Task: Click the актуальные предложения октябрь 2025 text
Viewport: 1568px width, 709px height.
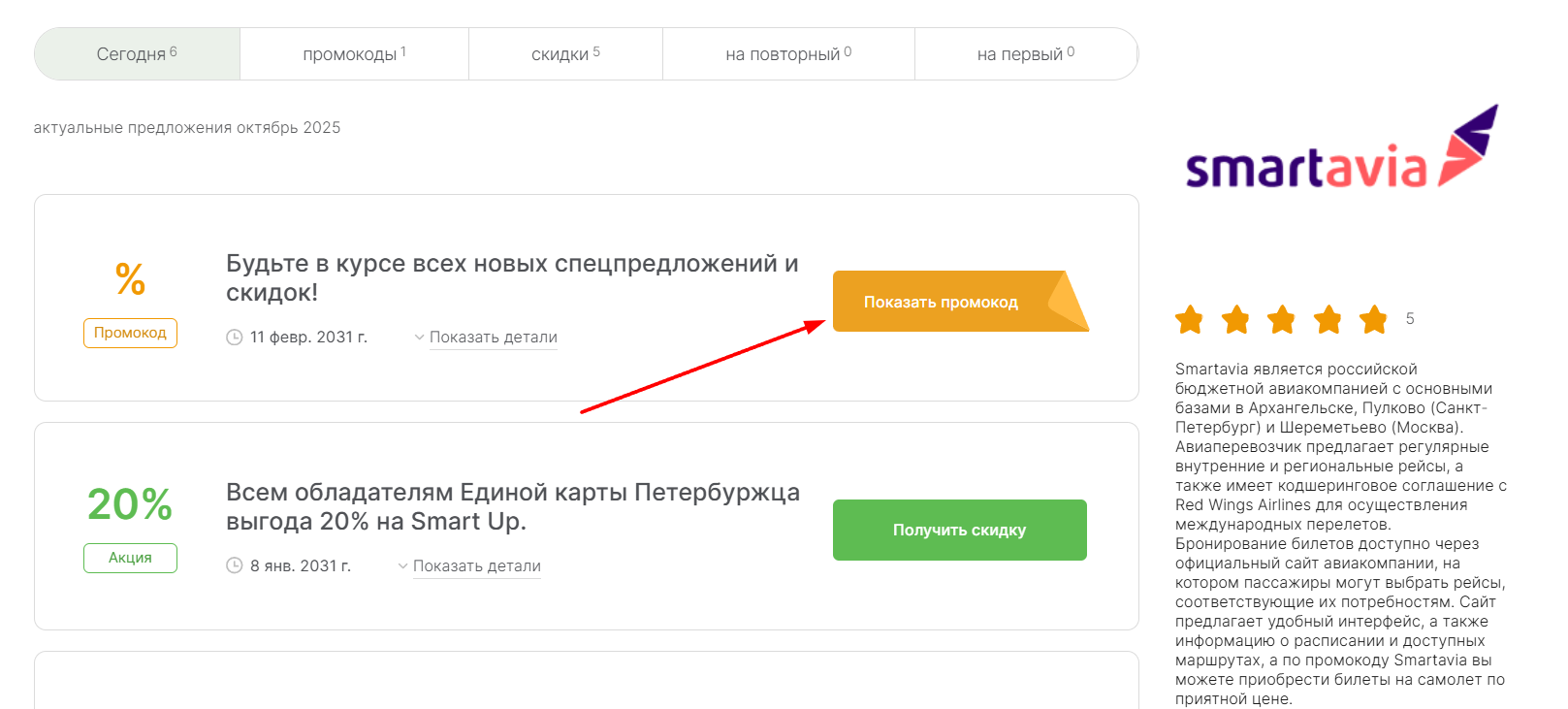Action: pos(187,128)
